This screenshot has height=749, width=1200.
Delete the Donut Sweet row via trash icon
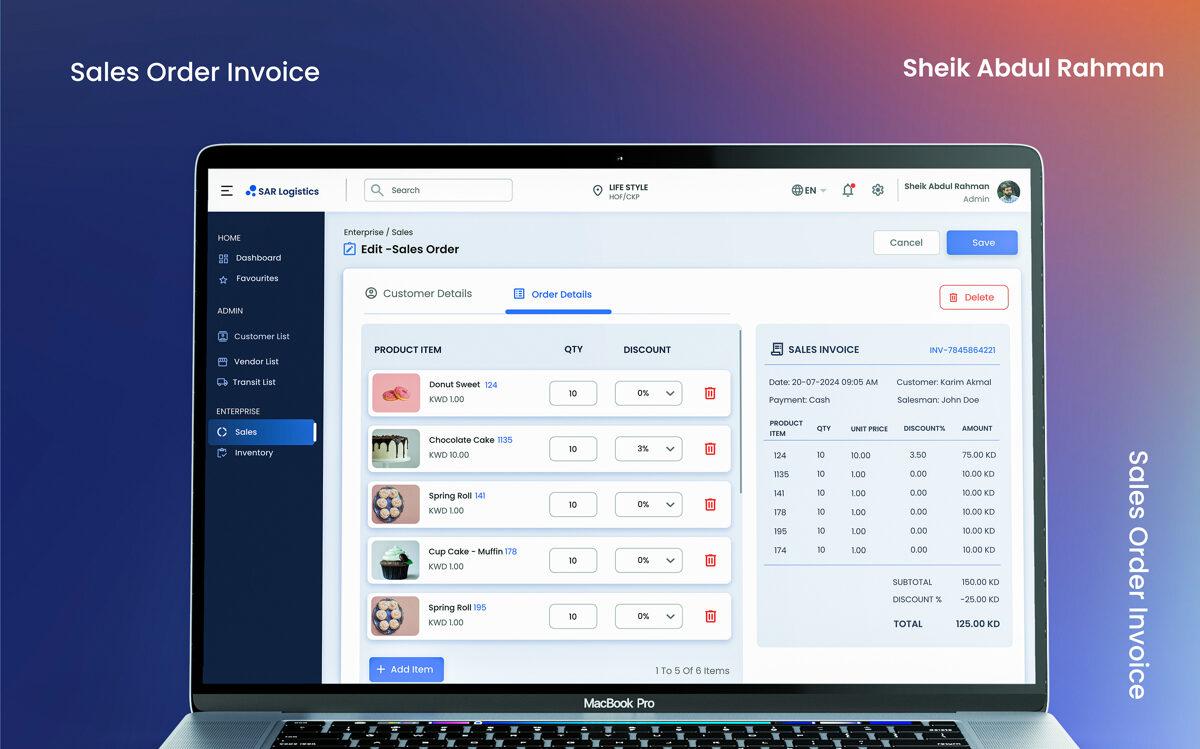(x=710, y=393)
